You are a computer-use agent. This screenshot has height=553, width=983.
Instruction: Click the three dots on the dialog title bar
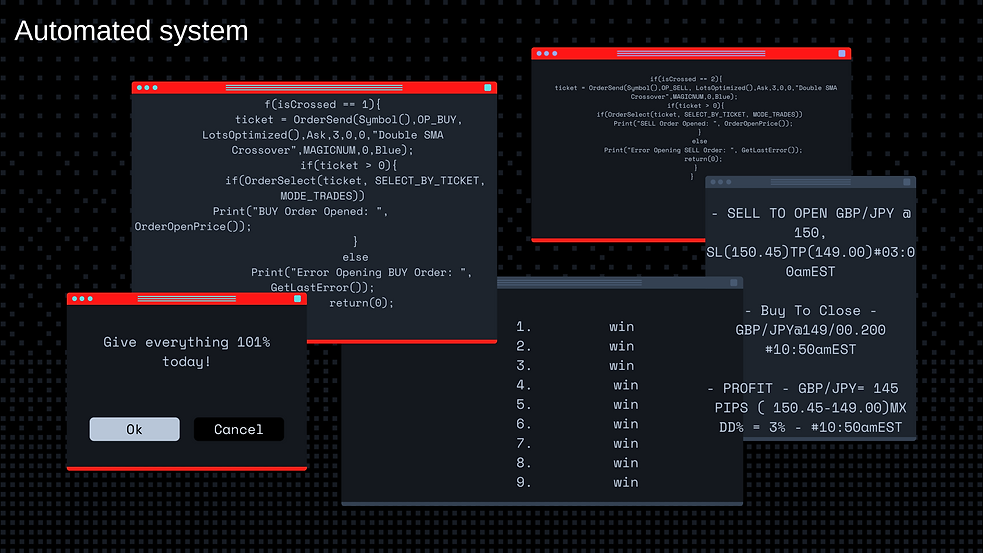pyautogui.click(x=82, y=299)
